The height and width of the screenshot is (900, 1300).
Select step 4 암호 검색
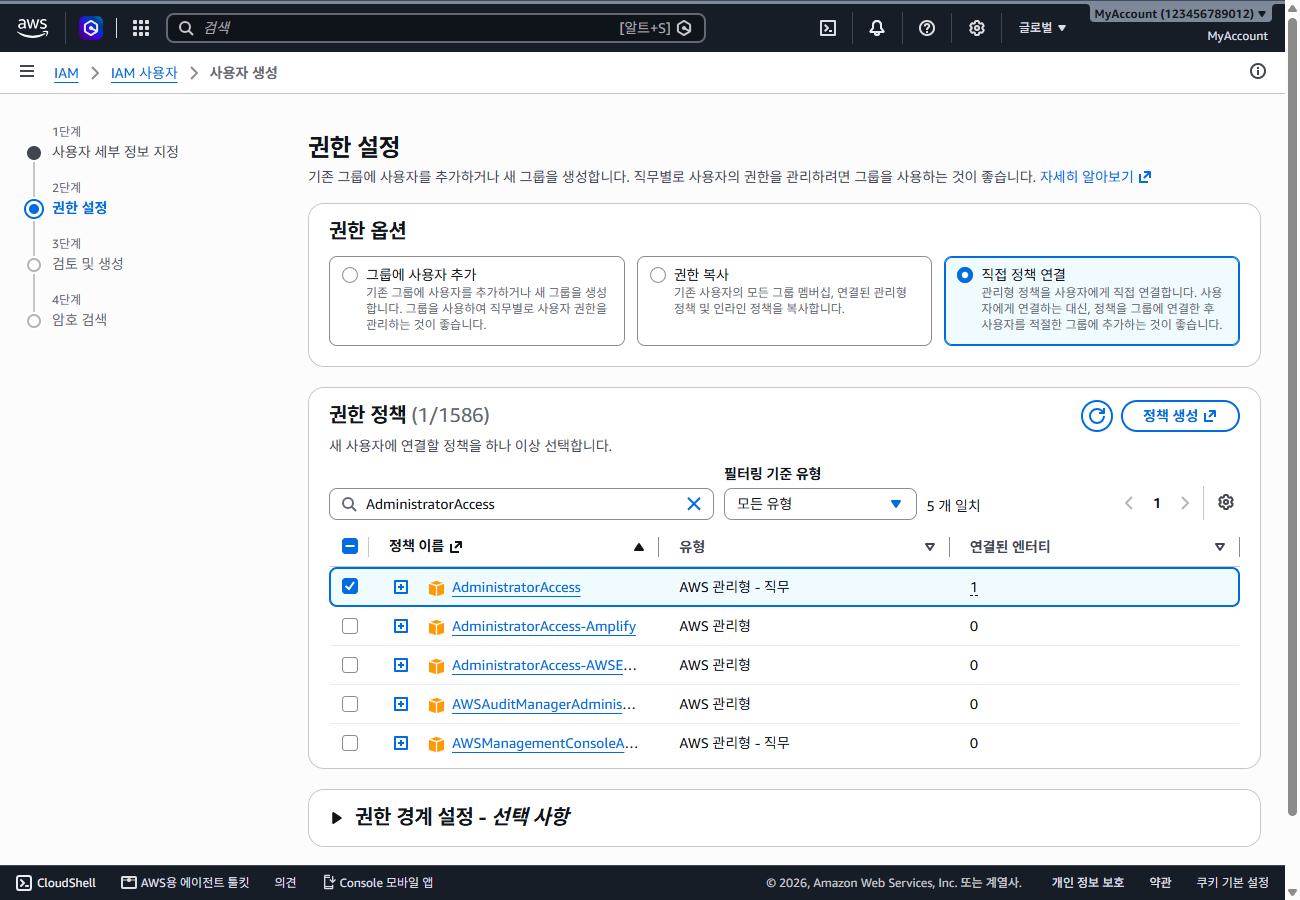(79, 320)
